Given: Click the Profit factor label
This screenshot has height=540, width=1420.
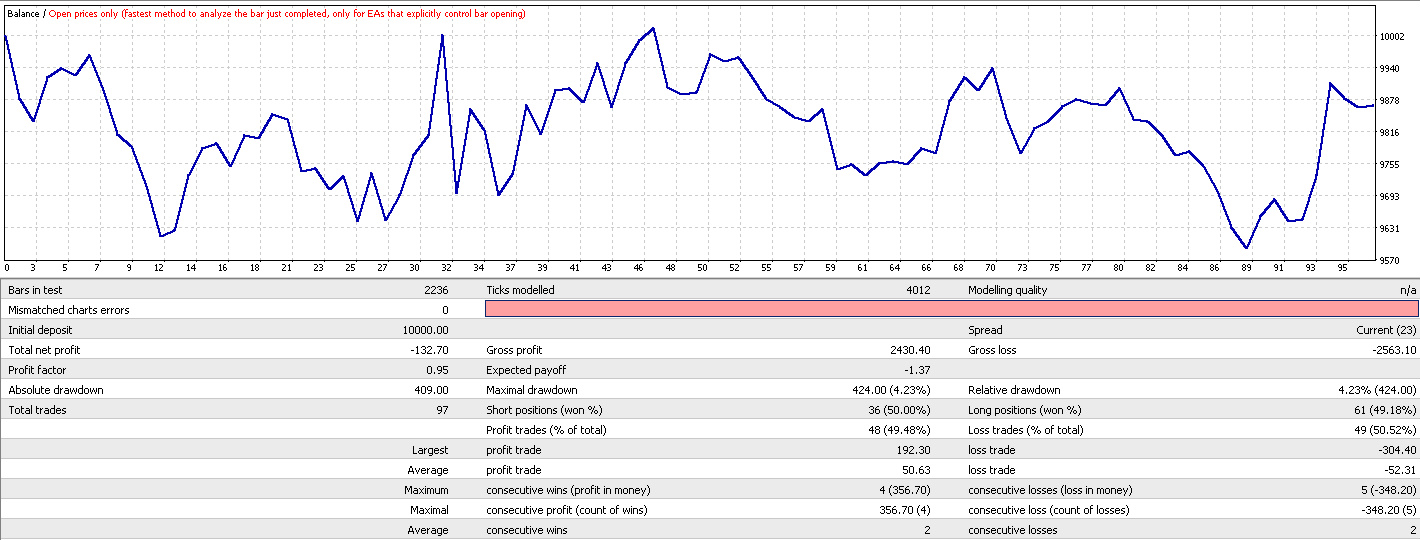Looking at the screenshot, I should [x=37, y=370].
